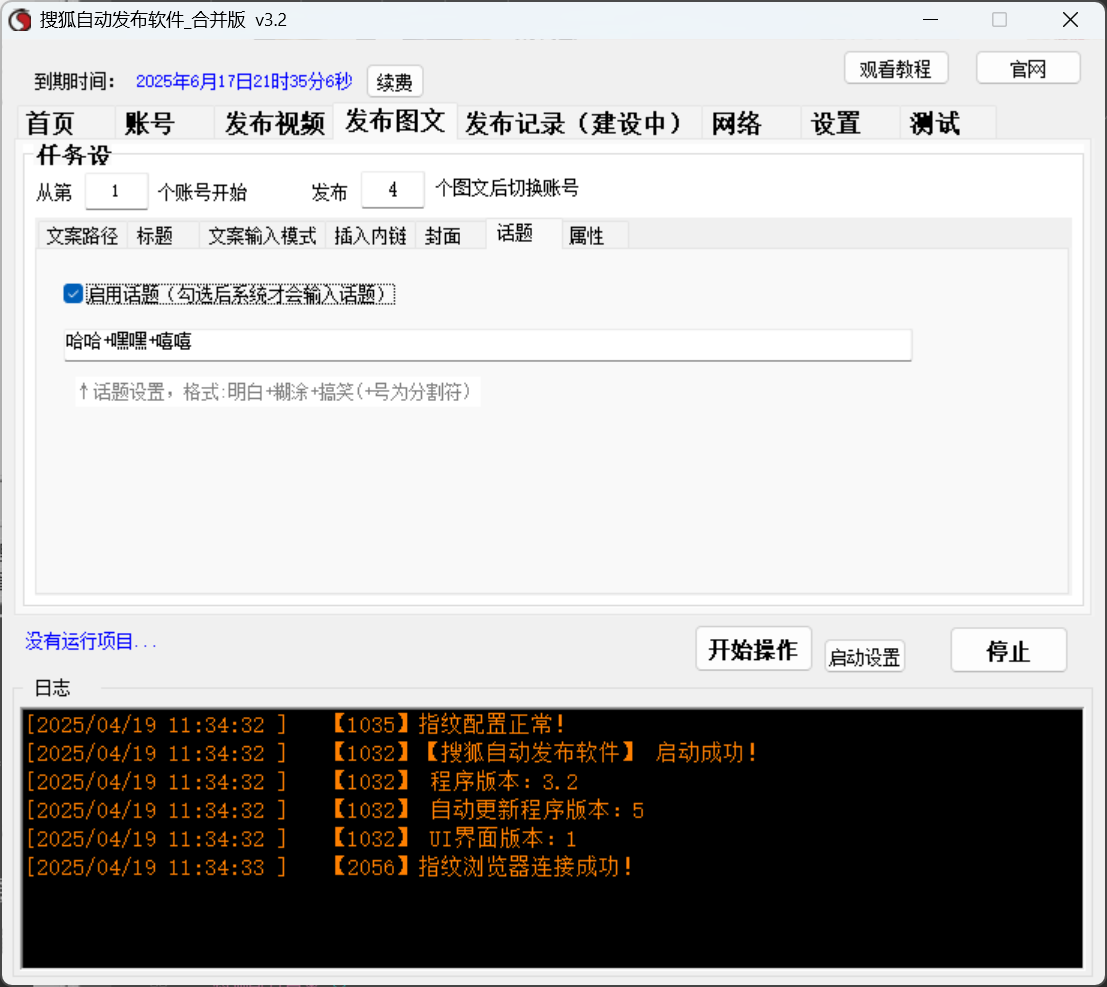Select log line 启动成功!
Image resolution: width=1107 pixels, height=987 pixels.
[392, 753]
